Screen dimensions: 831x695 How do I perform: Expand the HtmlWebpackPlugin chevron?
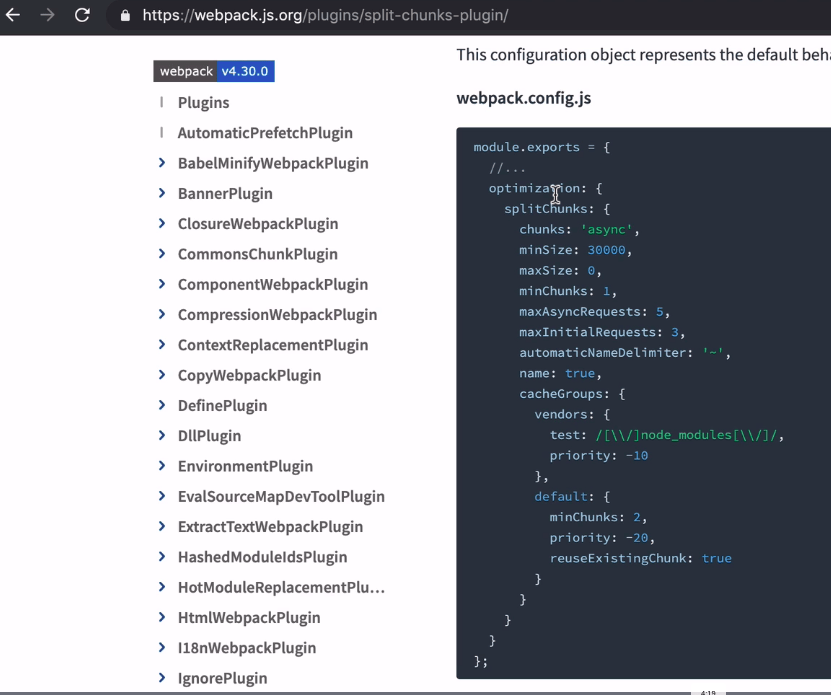point(162,617)
